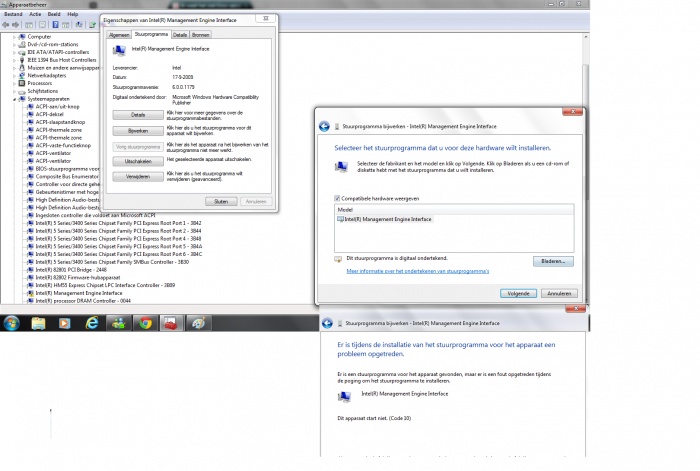Click the Forward arrow in Apparaatbeheer toolbar
This screenshot has width=700, height=471.
[x=16, y=25]
